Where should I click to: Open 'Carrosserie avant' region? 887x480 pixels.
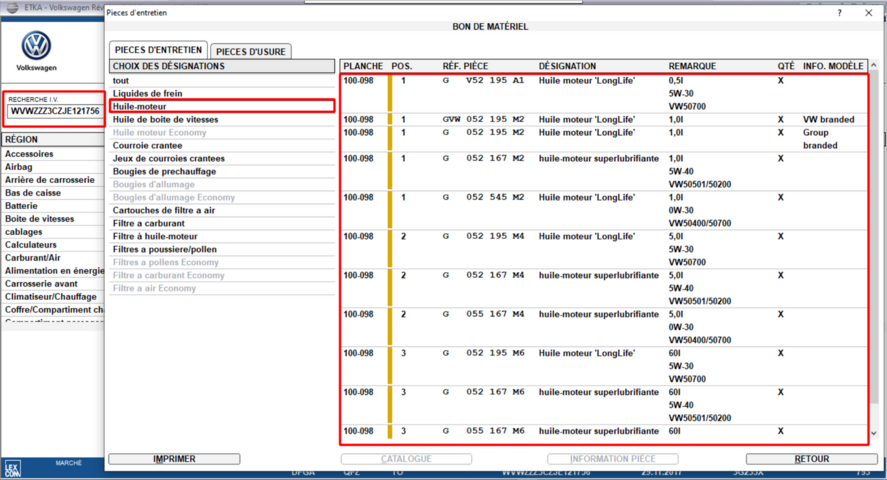(x=53, y=284)
